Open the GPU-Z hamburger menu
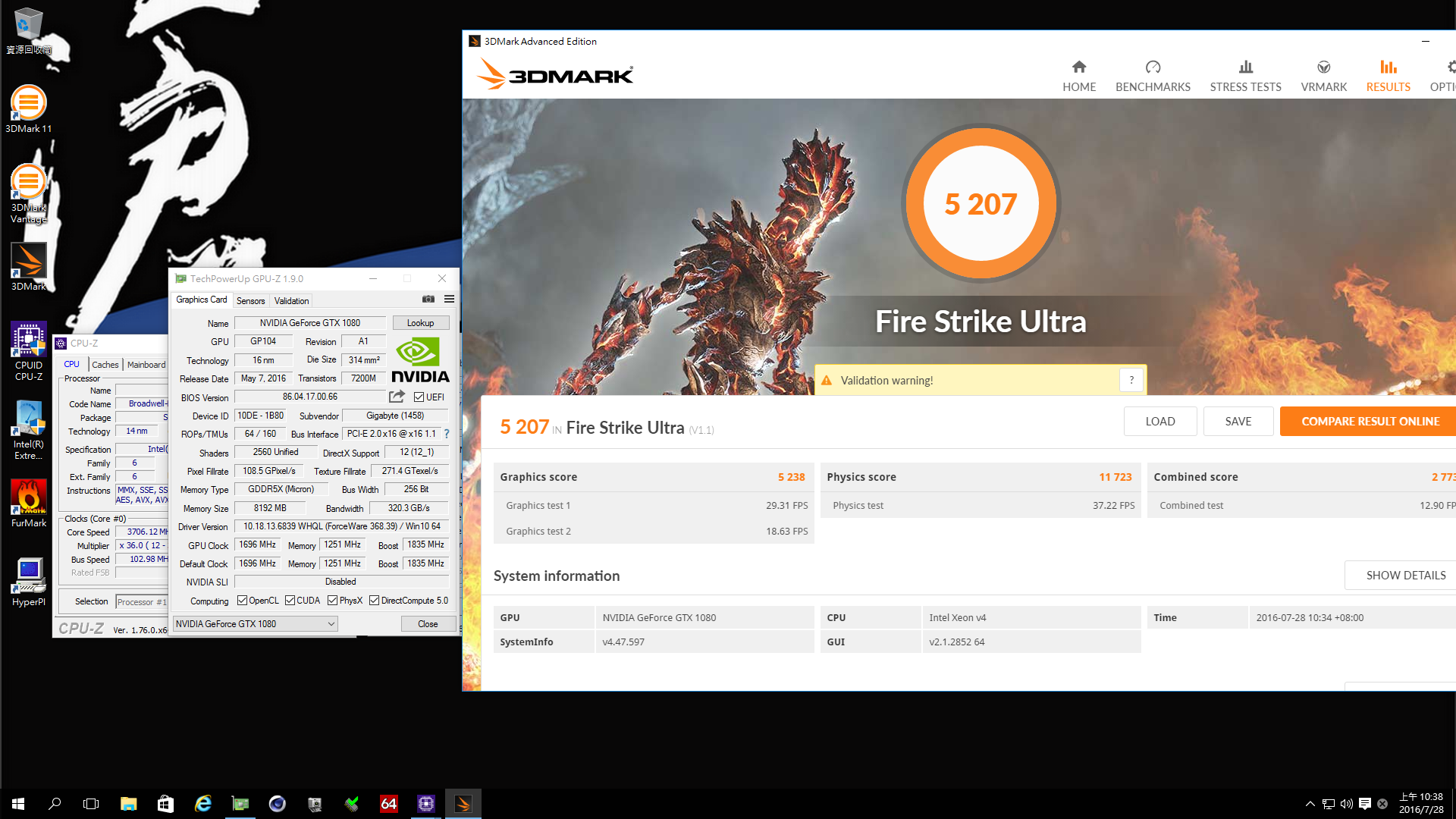Viewport: 1456px width, 819px height. pyautogui.click(x=449, y=300)
